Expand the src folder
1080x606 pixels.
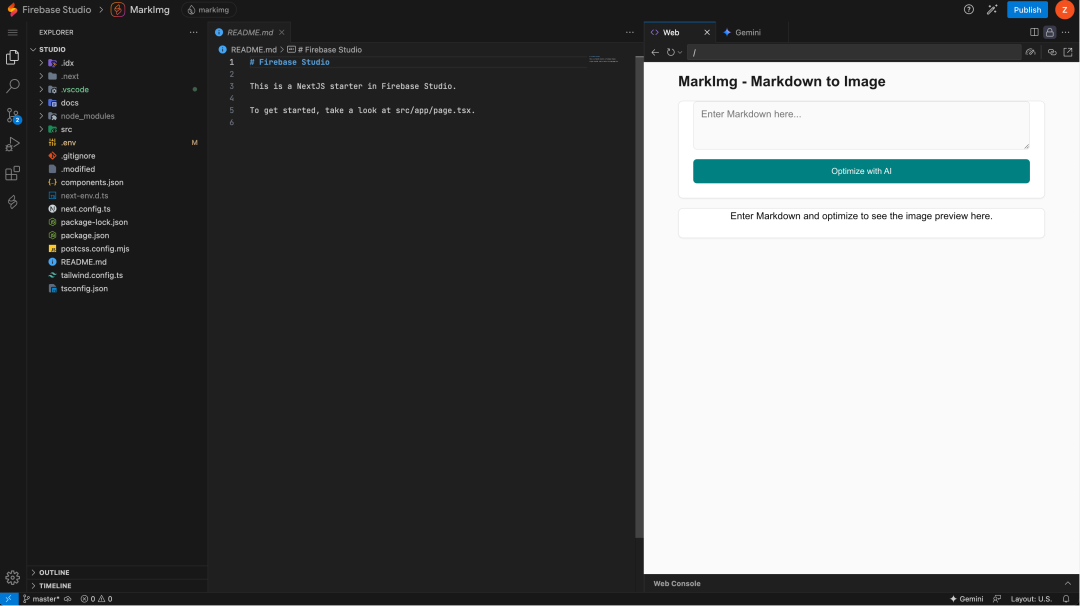pyautogui.click(x=66, y=128)
